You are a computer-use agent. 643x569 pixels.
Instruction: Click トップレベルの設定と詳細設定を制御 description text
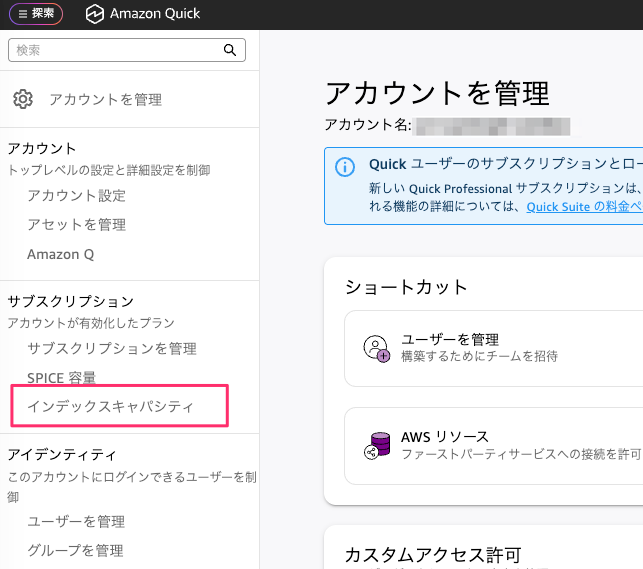[x=109, y=170]
